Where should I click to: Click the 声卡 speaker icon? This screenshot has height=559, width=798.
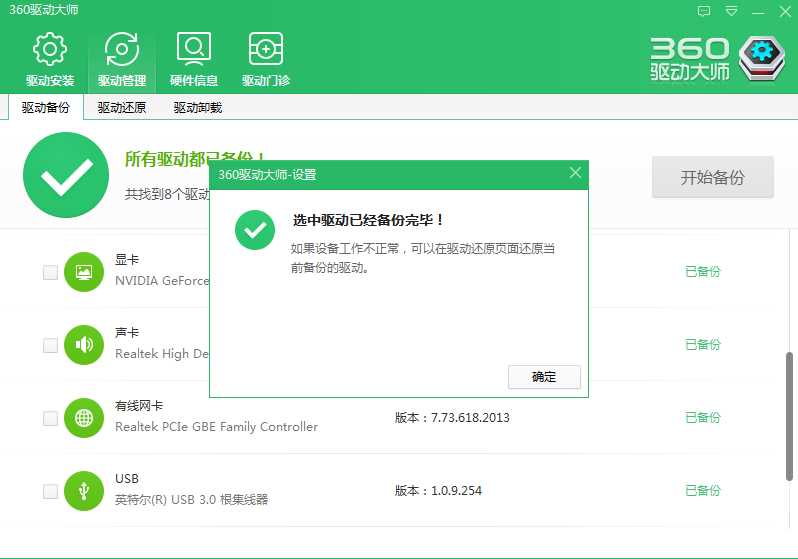tap(84, 345)
